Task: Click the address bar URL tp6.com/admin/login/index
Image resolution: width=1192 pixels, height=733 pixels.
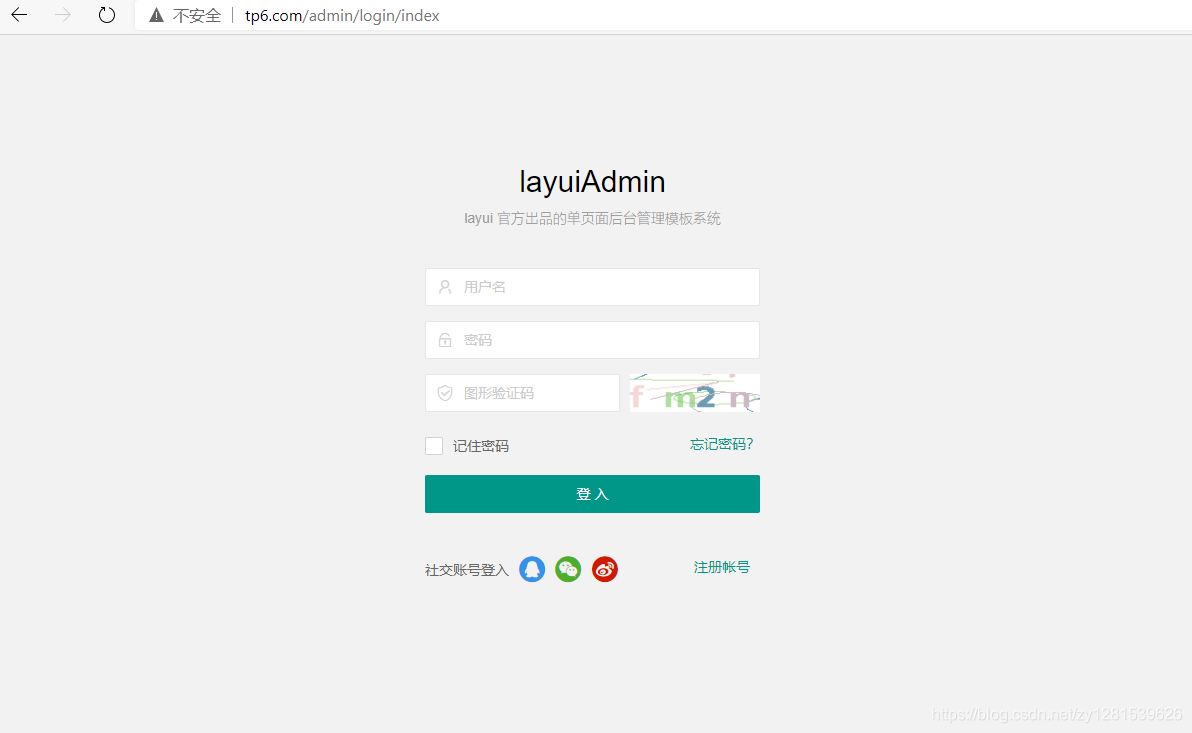Action: click(342, 16)
